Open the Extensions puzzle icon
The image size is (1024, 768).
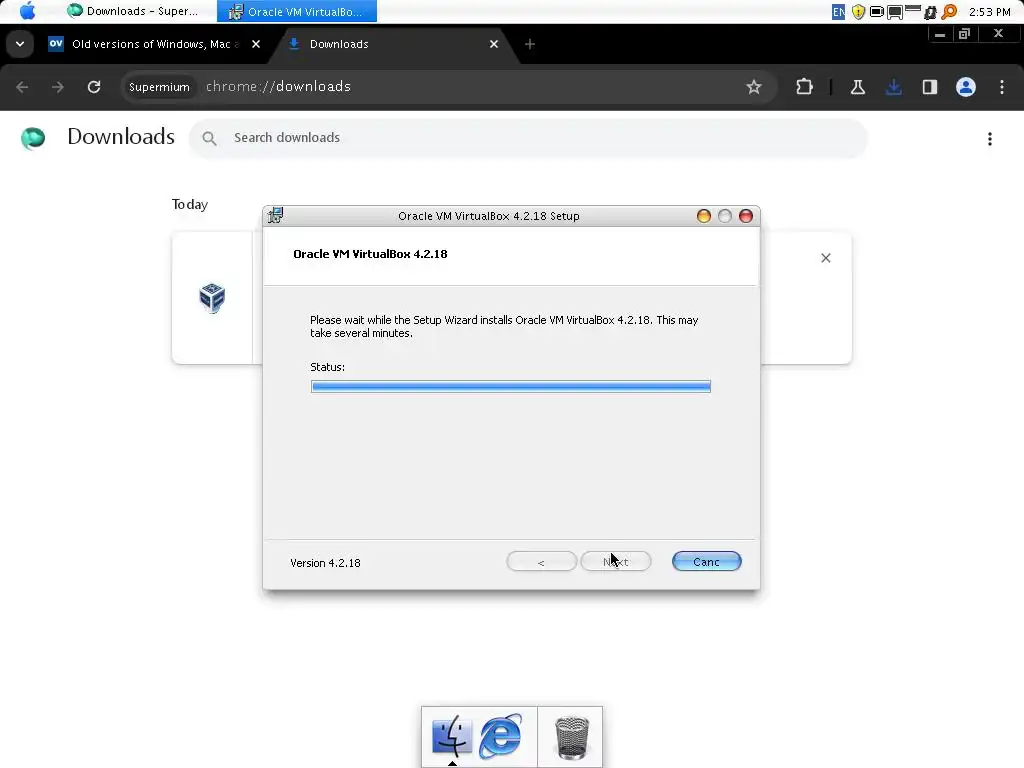pos(804,87)
